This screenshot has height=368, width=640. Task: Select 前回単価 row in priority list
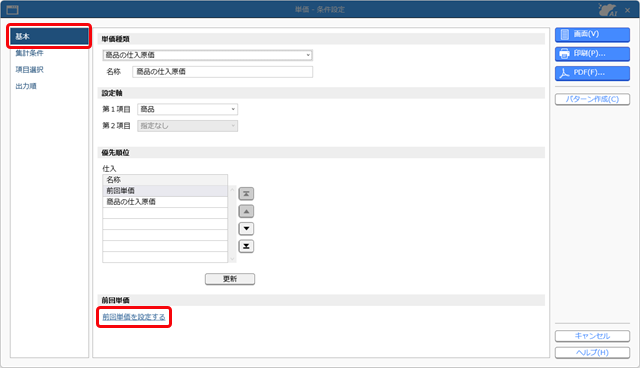tap(165, 191)
